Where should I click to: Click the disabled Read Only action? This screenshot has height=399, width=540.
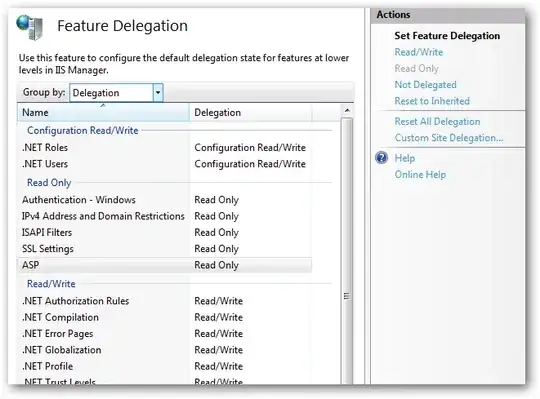[x=416, y=69]
